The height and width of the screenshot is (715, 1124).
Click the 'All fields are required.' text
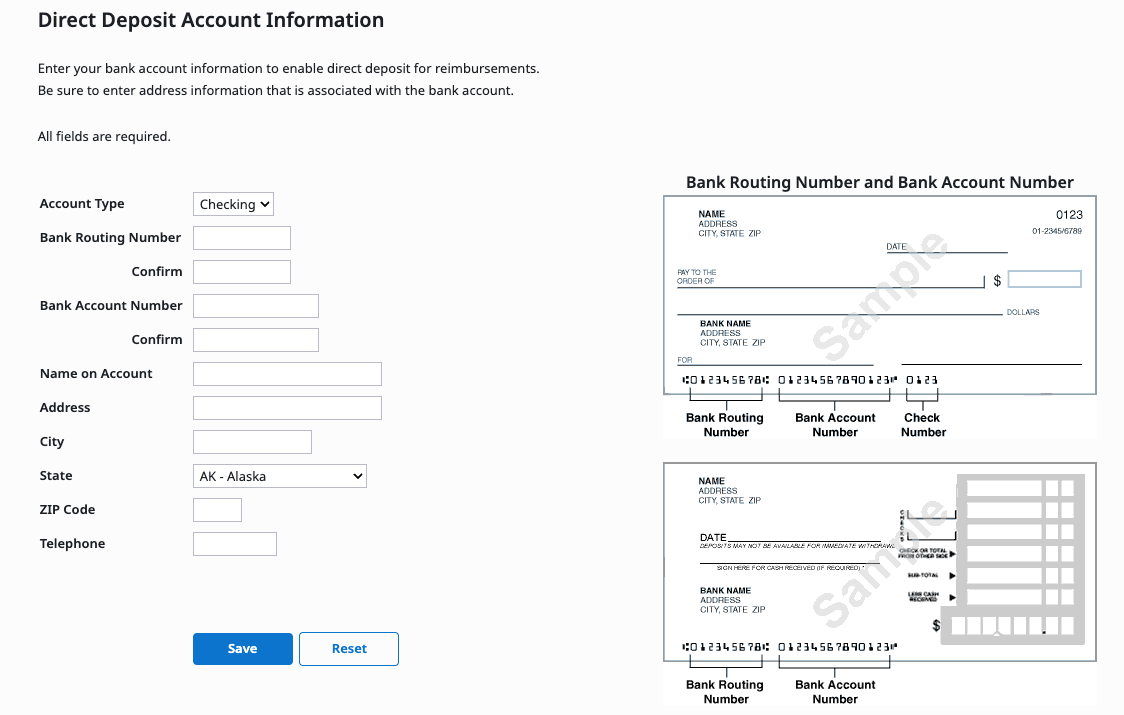(104, 136)
